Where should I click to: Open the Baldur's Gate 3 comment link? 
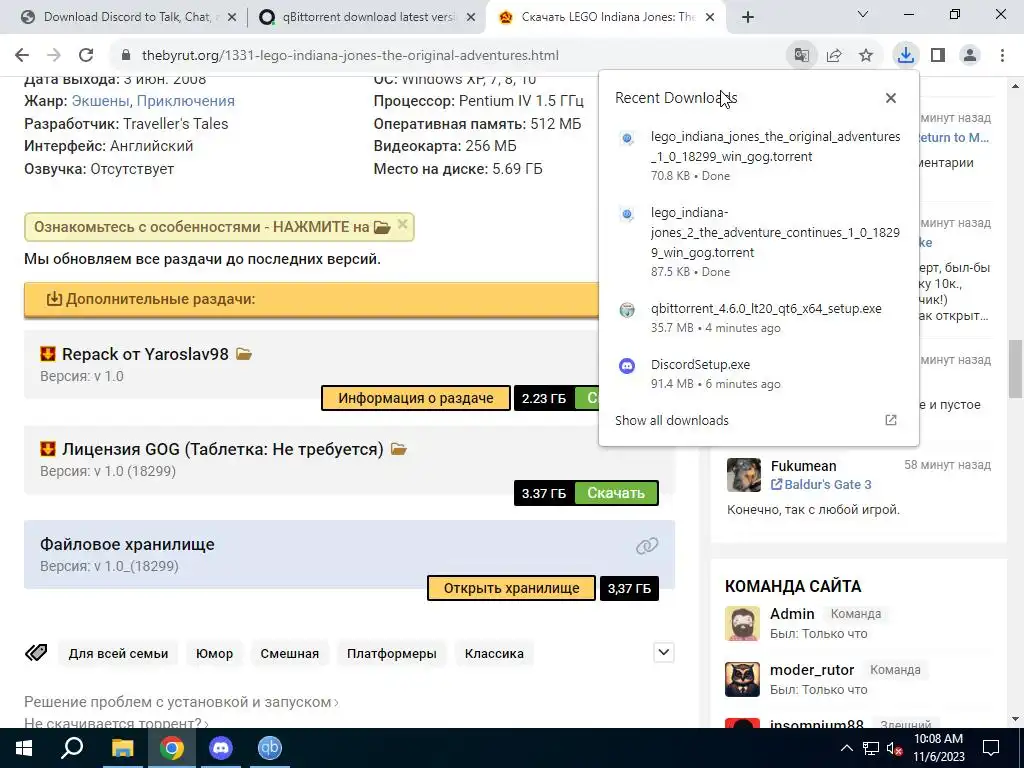[821, 485]
